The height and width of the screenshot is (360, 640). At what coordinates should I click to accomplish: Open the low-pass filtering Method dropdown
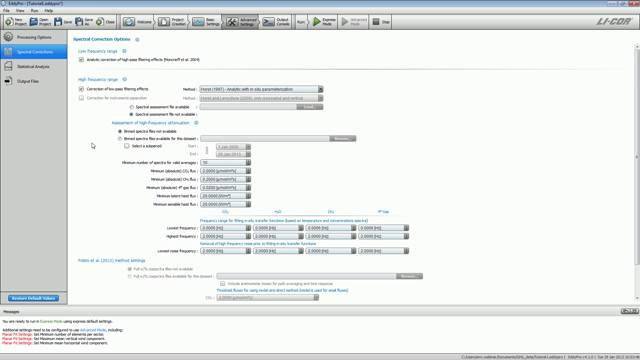(x=261, y=89)
